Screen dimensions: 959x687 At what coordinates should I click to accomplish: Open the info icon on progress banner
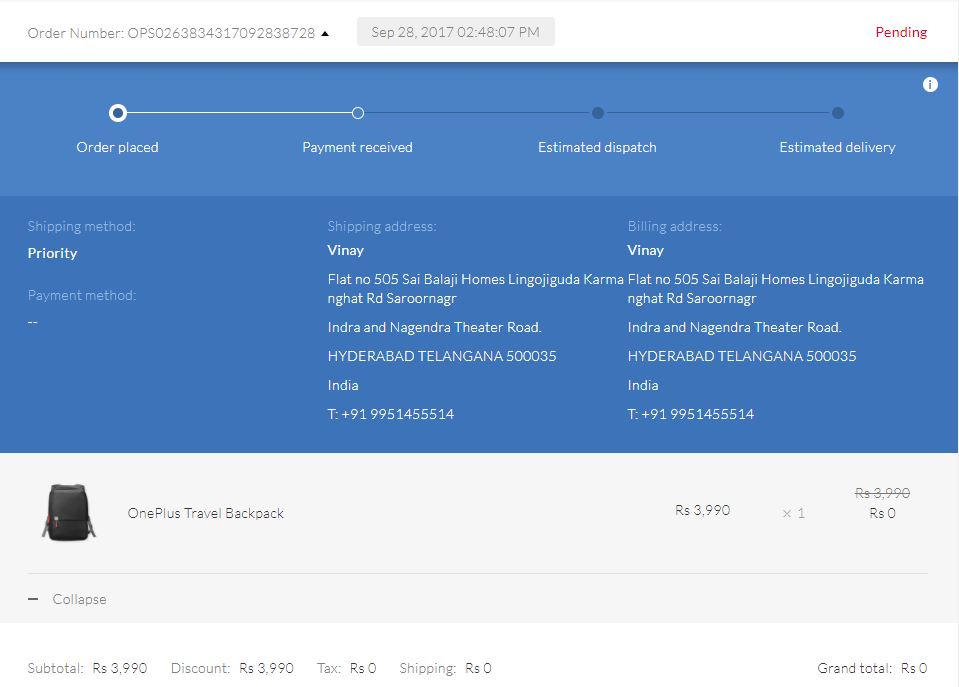click(x=930, y=84)
